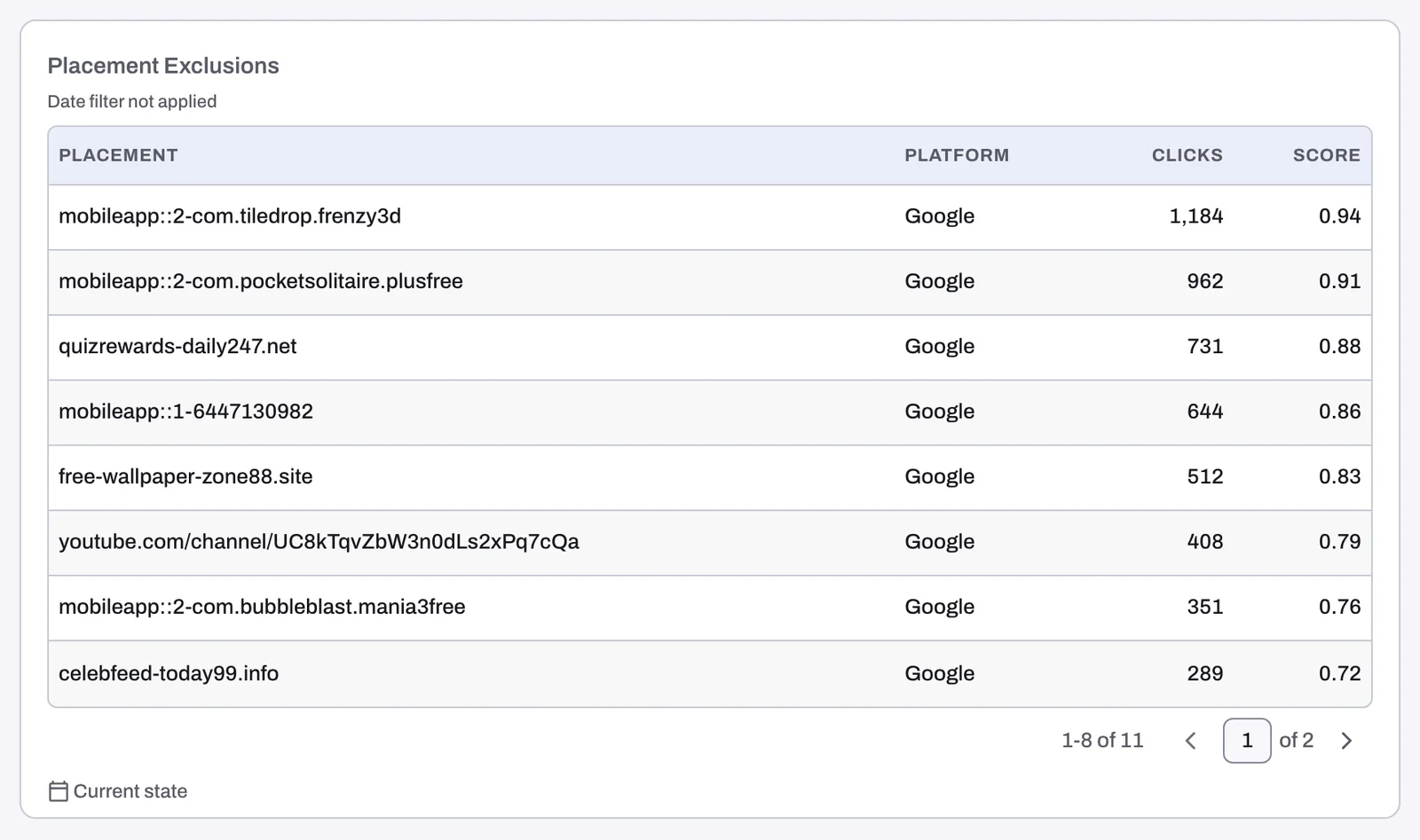
Task: Click the 0.94 score value
Action: [1339, 216]
